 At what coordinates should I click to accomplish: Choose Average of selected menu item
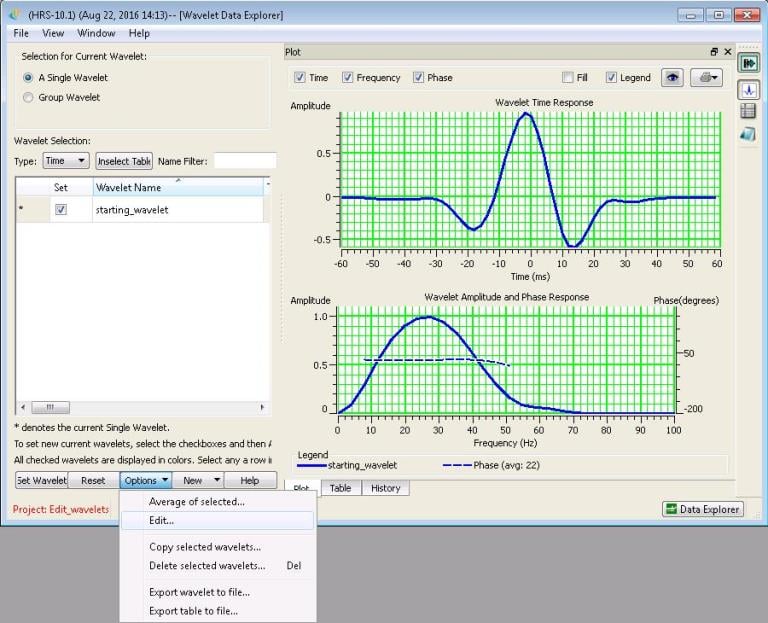(x=217, y=502)
